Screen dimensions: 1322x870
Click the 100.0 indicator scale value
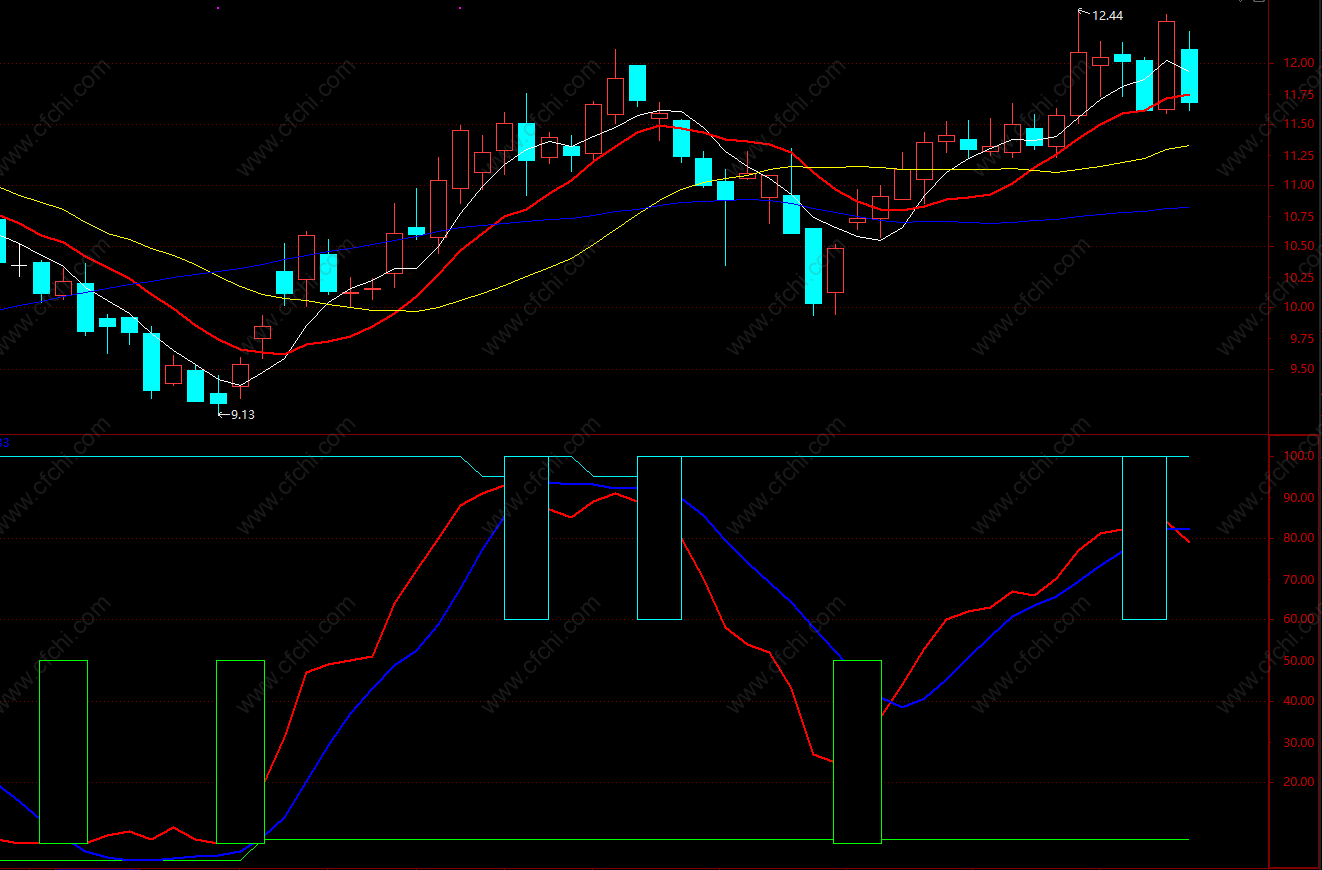tap(1298, 457)
